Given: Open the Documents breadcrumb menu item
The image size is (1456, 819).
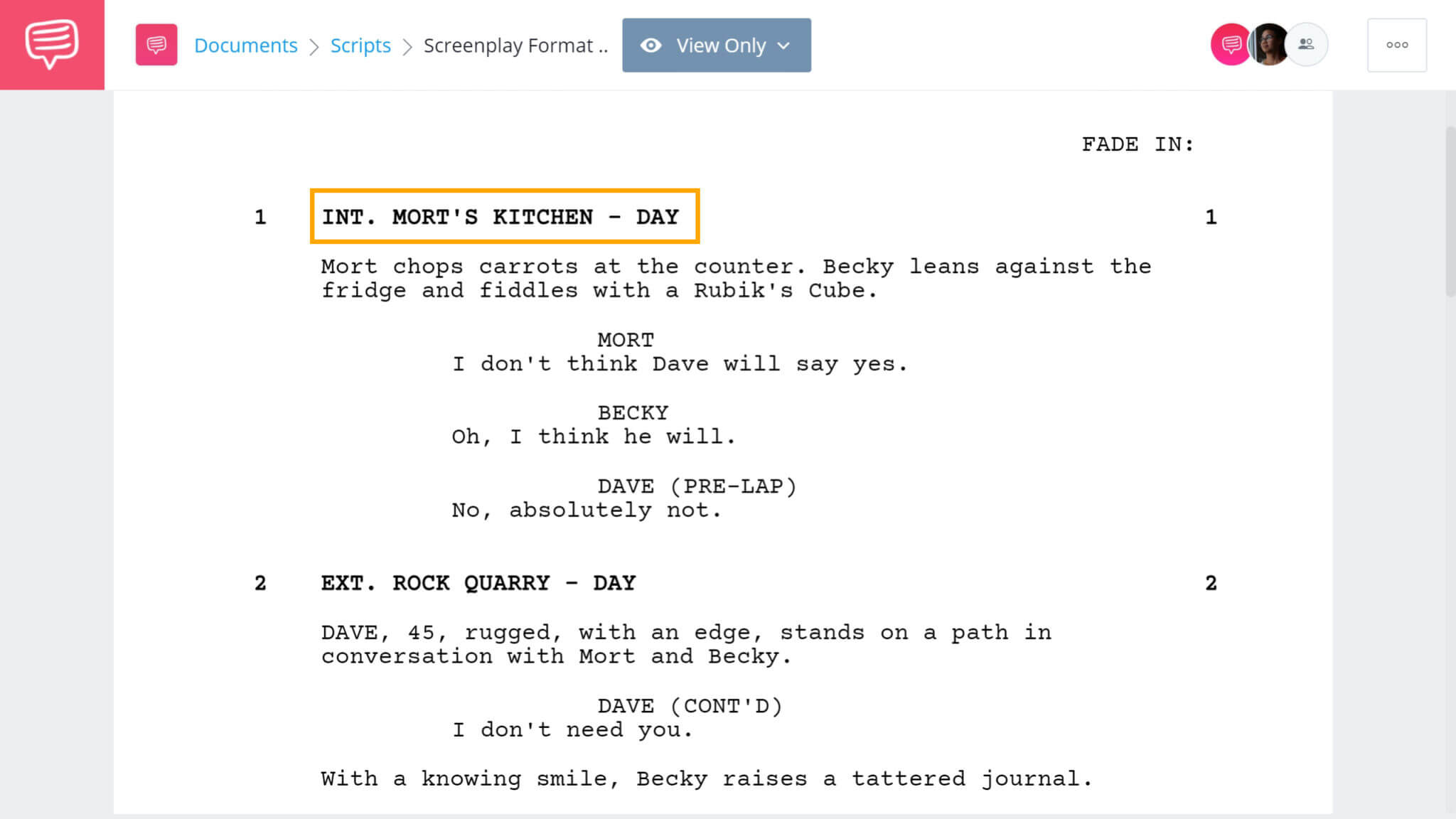Looking at the screenshot, I should [x=246, y=45].
